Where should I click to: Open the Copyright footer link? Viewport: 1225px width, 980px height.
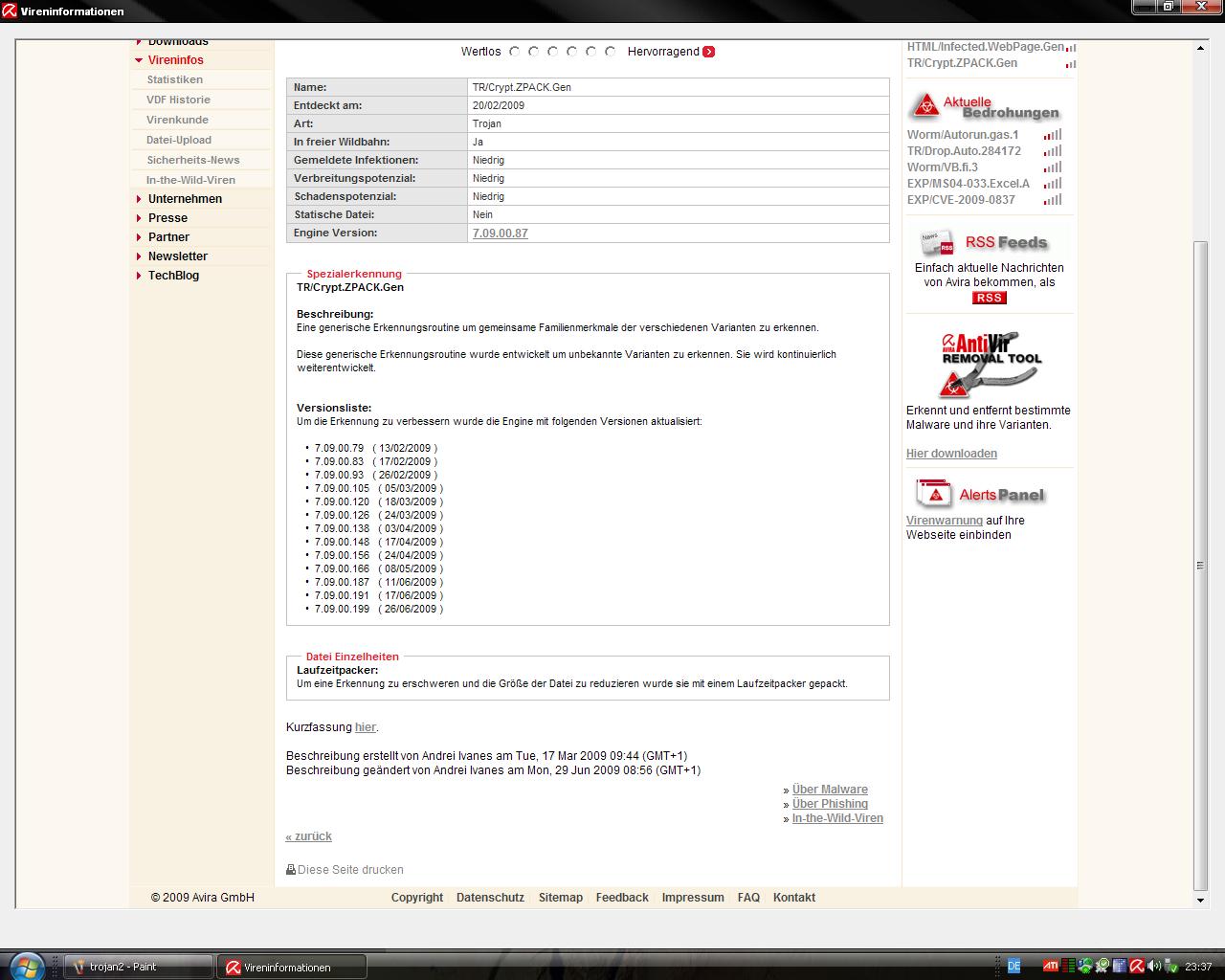(x=417, y=898)
